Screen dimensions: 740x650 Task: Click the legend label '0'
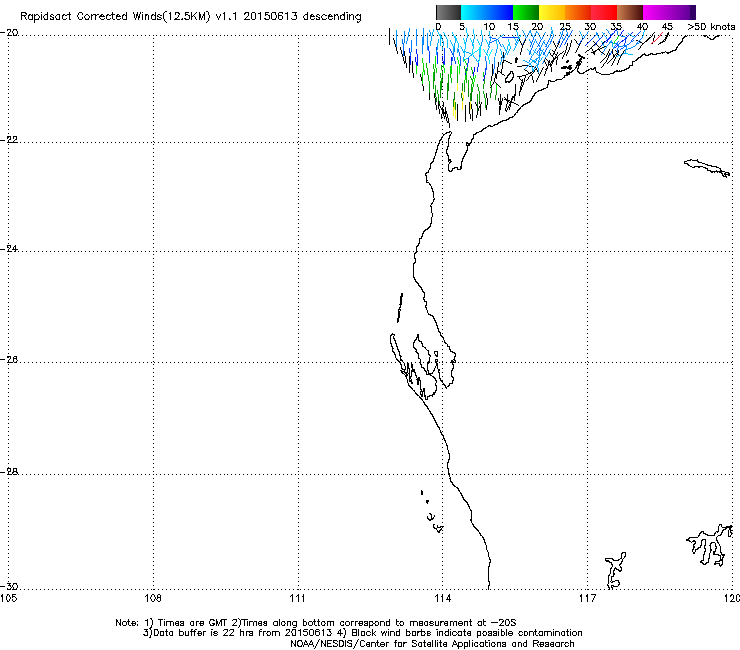coord(438,27)
